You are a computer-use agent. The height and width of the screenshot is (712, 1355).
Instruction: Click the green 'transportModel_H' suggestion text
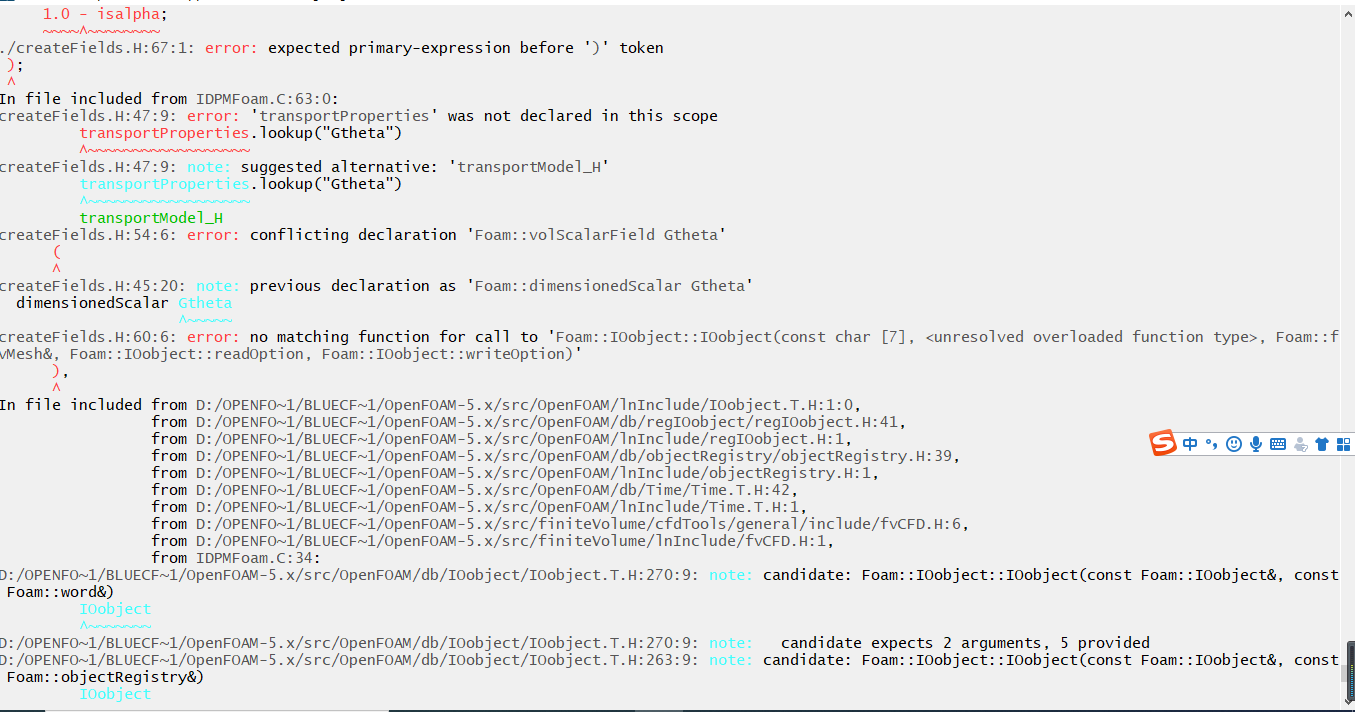point(151,218)
